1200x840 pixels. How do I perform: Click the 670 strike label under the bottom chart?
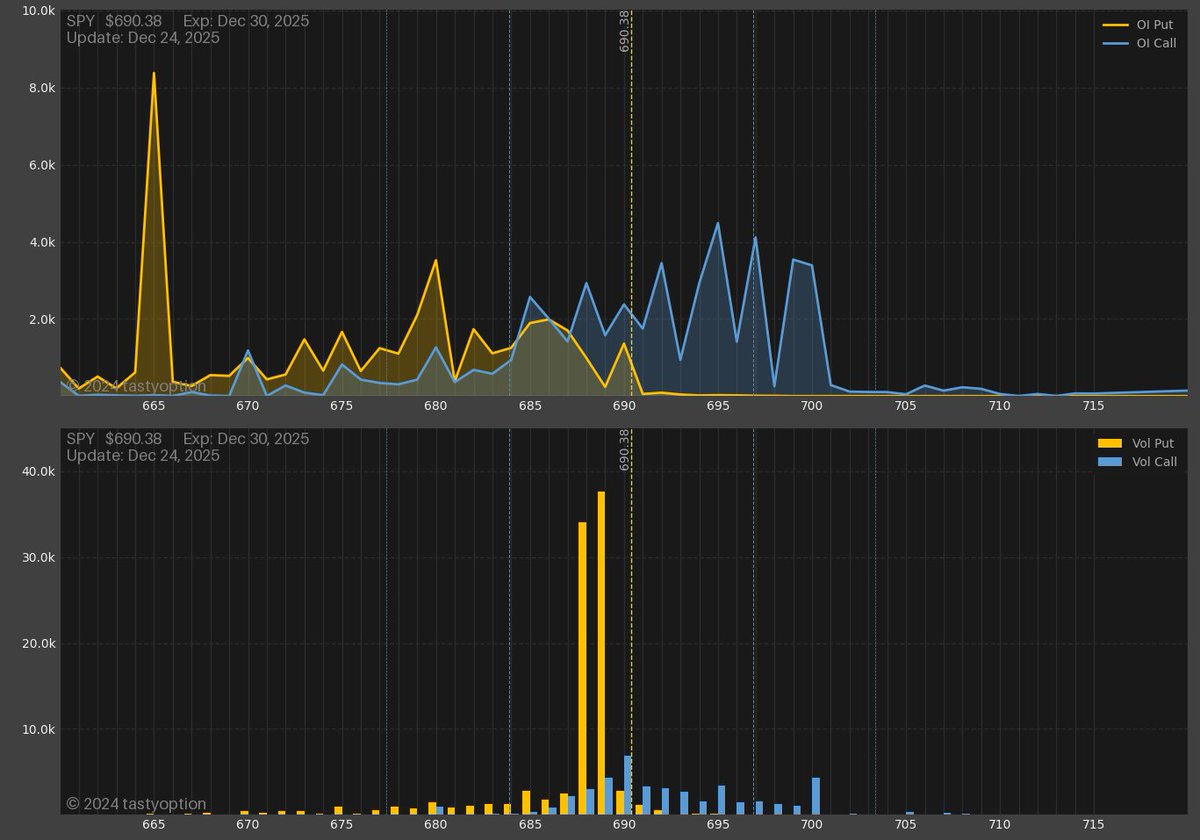[x=248, y=825]
